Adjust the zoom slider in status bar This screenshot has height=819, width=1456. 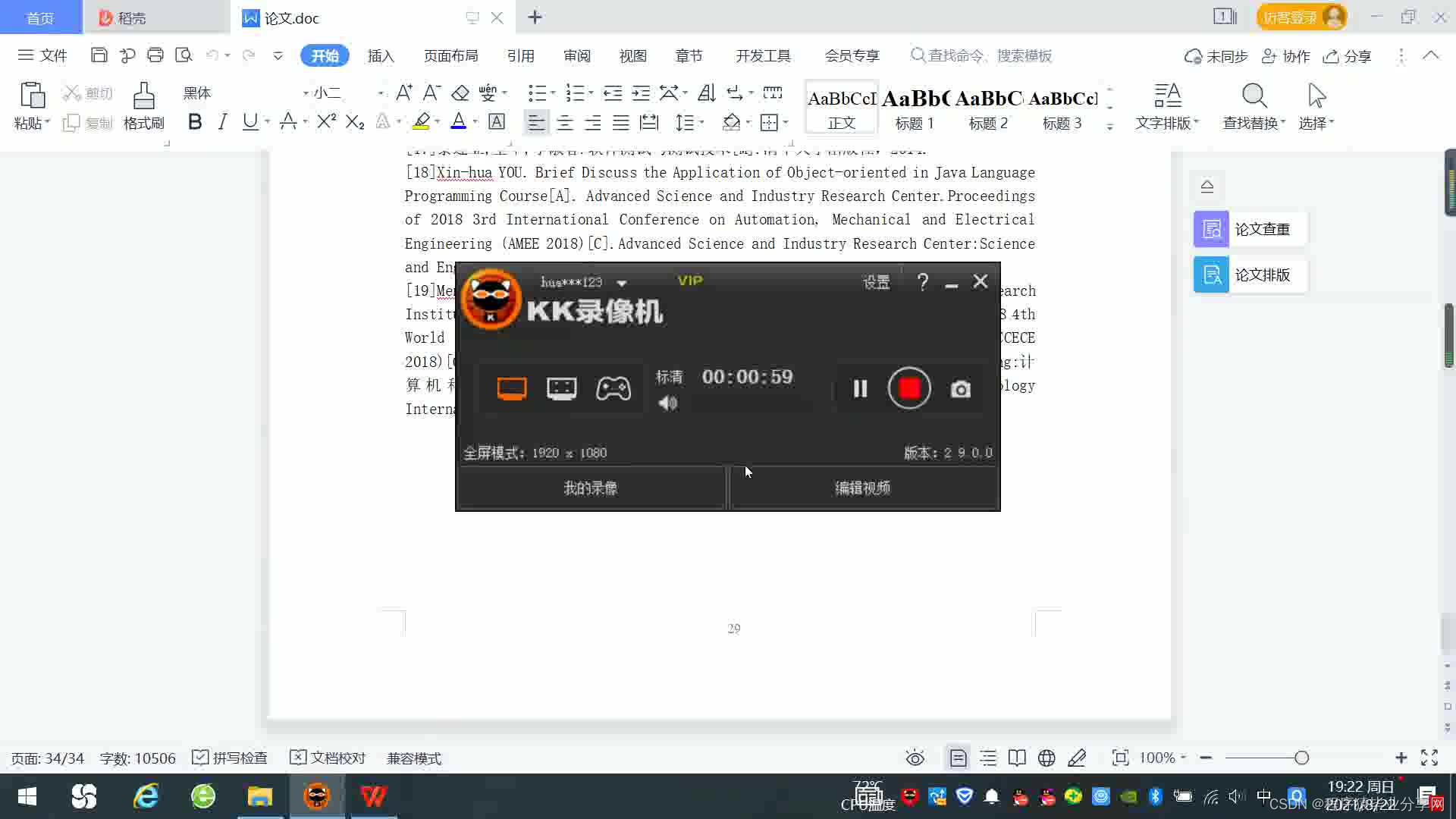(1301, 758)
